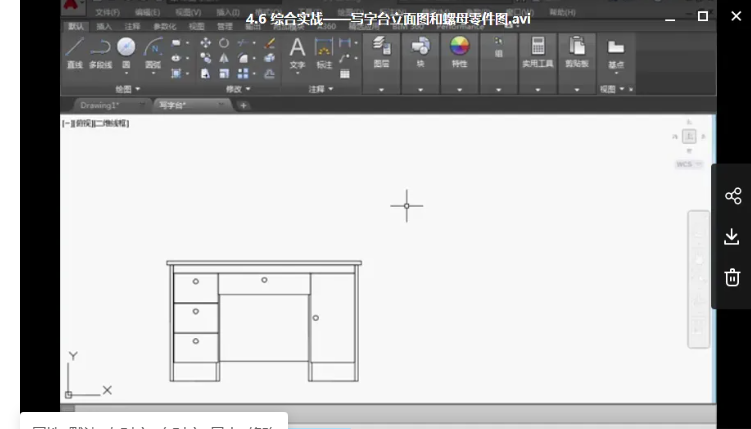751x429 pixels.
Task: Select the Mirror tool
Action: [x=224, y=58]
